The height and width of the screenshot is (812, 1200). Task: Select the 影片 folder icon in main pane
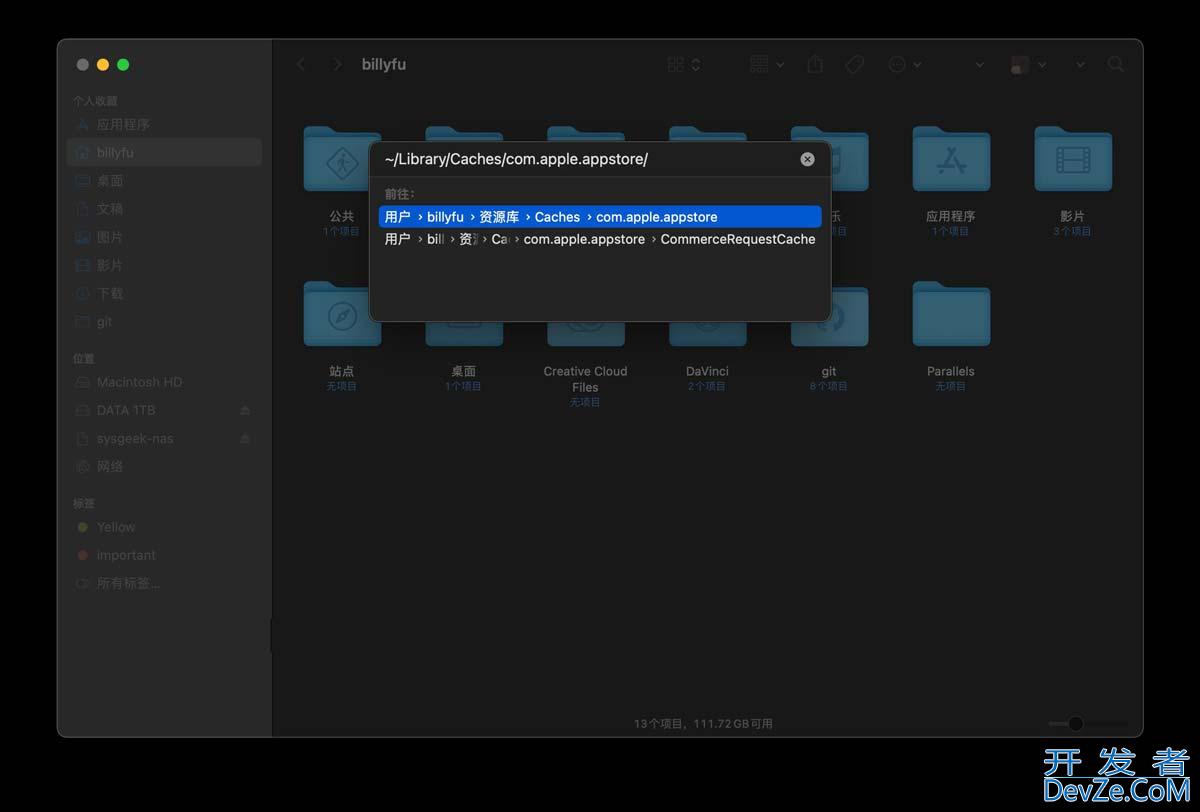(x=1073, y=159)
